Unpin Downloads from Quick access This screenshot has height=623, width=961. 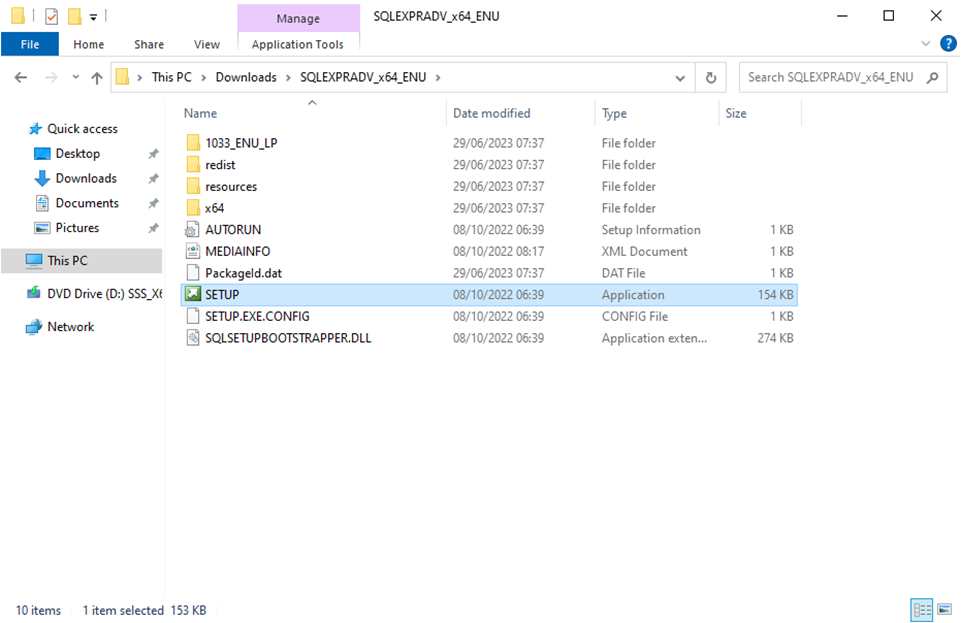coord(153,178)
